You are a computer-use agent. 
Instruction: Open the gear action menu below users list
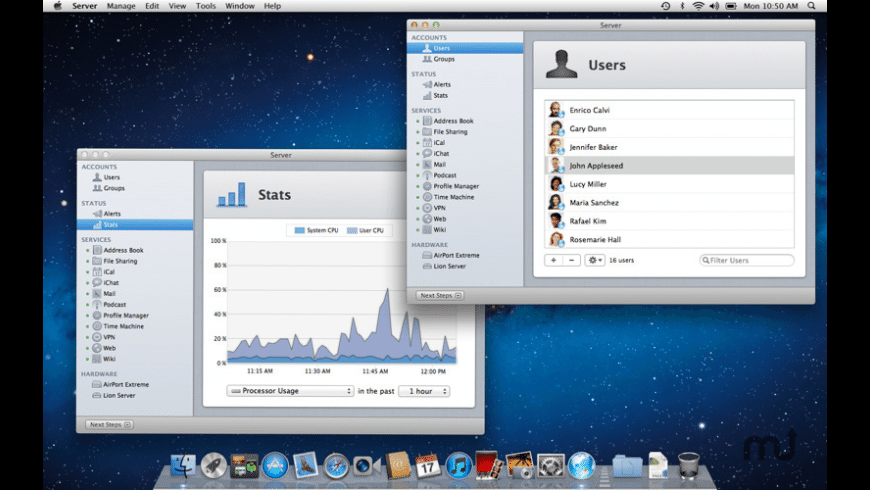tap(594, 260)
